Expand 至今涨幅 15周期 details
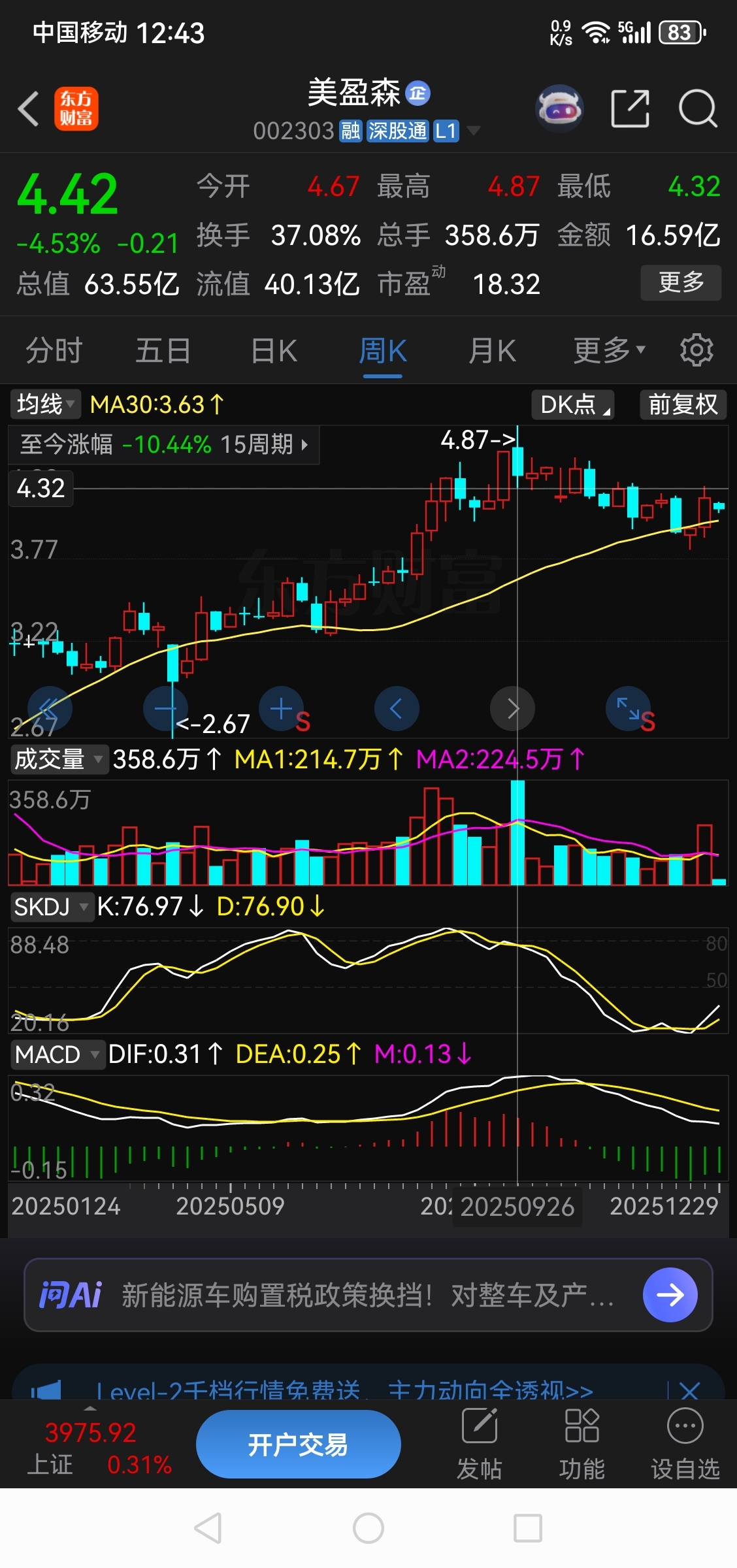 pyautogui.click(x=164, y=445)
